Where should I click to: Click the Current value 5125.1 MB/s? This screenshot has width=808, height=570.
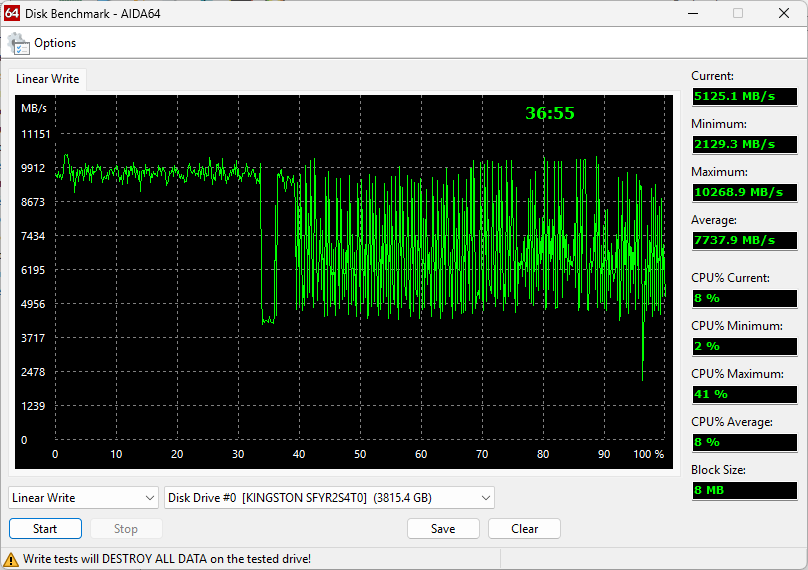click(x=745, y=96)
